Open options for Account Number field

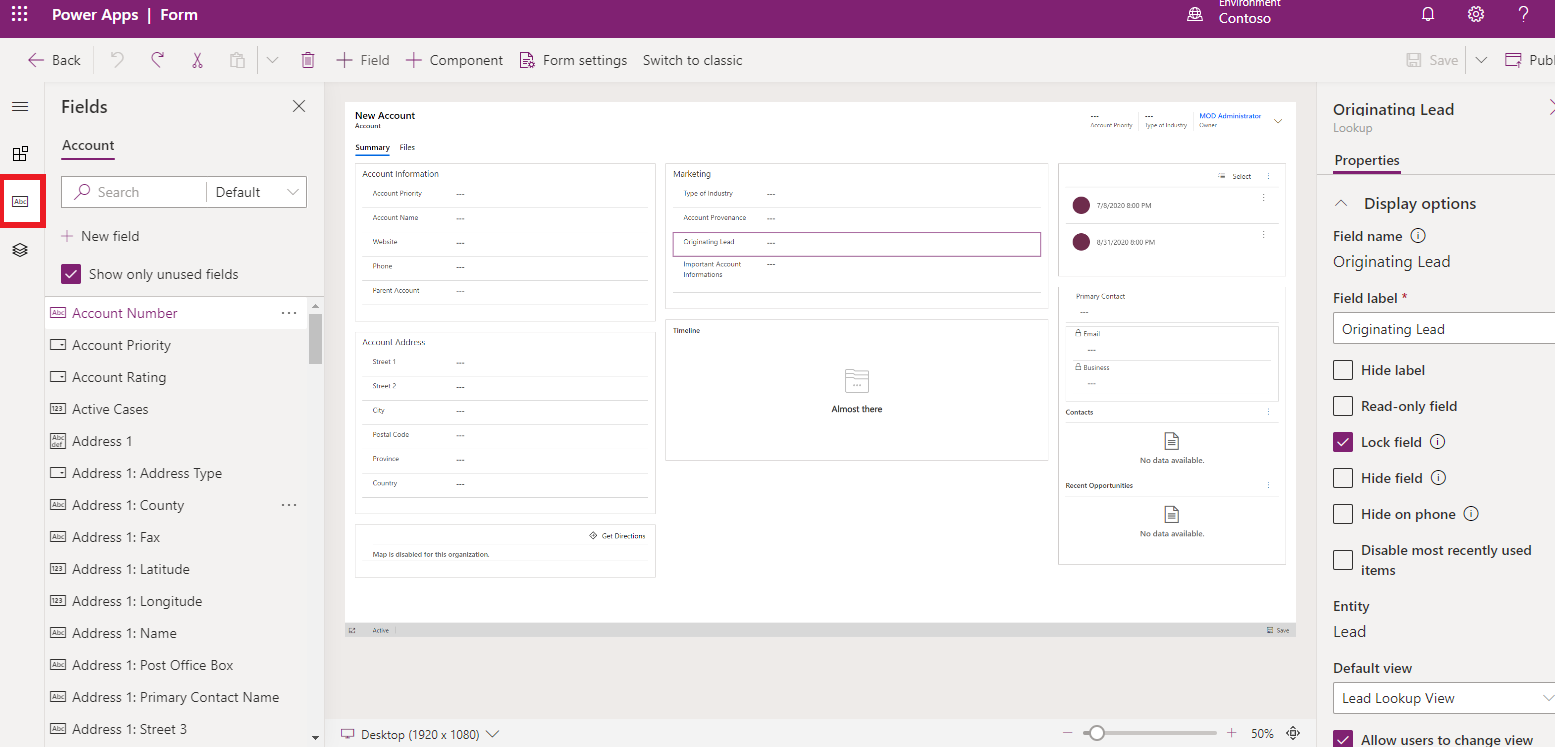289,313
